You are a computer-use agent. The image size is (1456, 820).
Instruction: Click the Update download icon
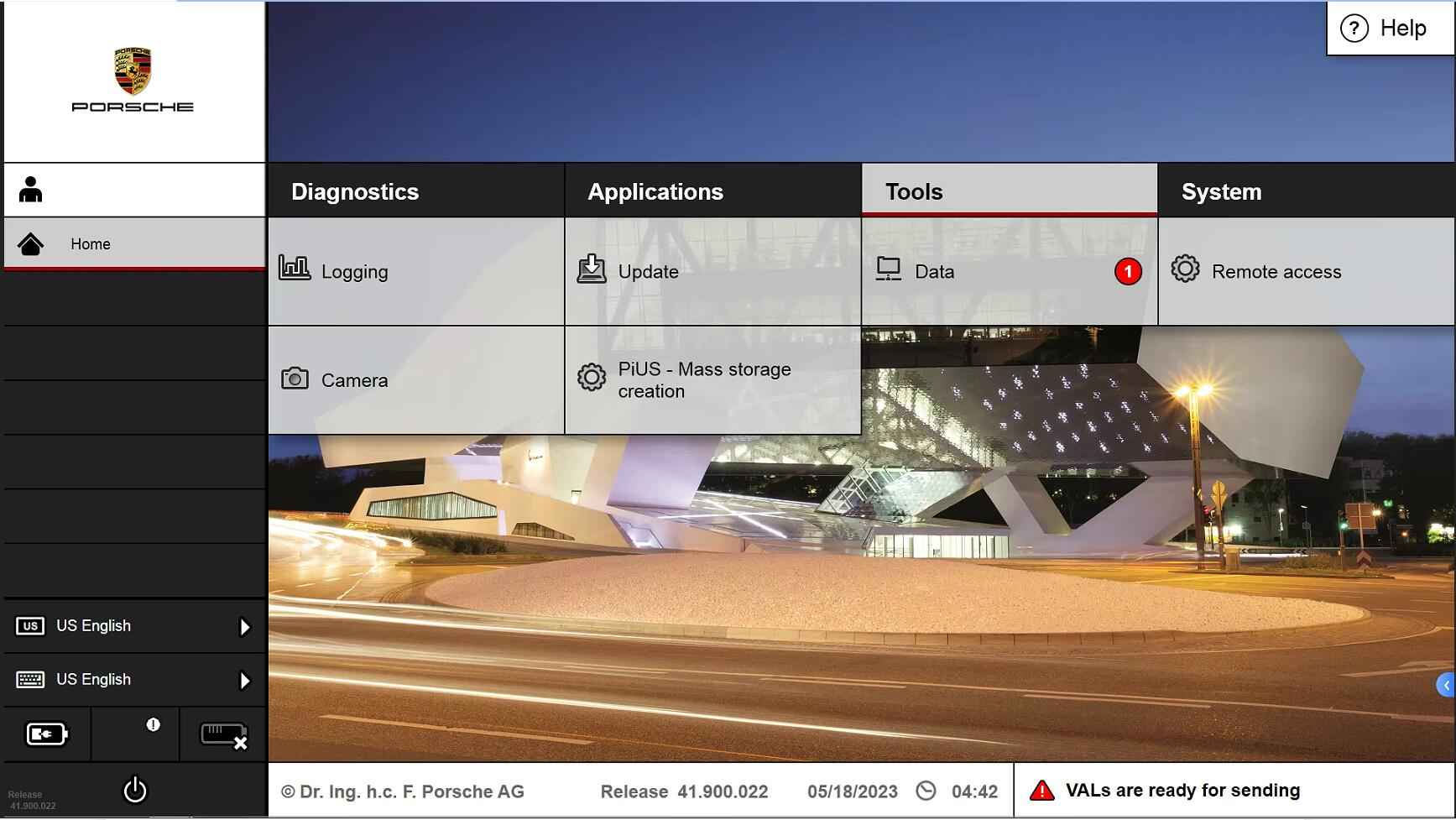click(x=592, y=269)
